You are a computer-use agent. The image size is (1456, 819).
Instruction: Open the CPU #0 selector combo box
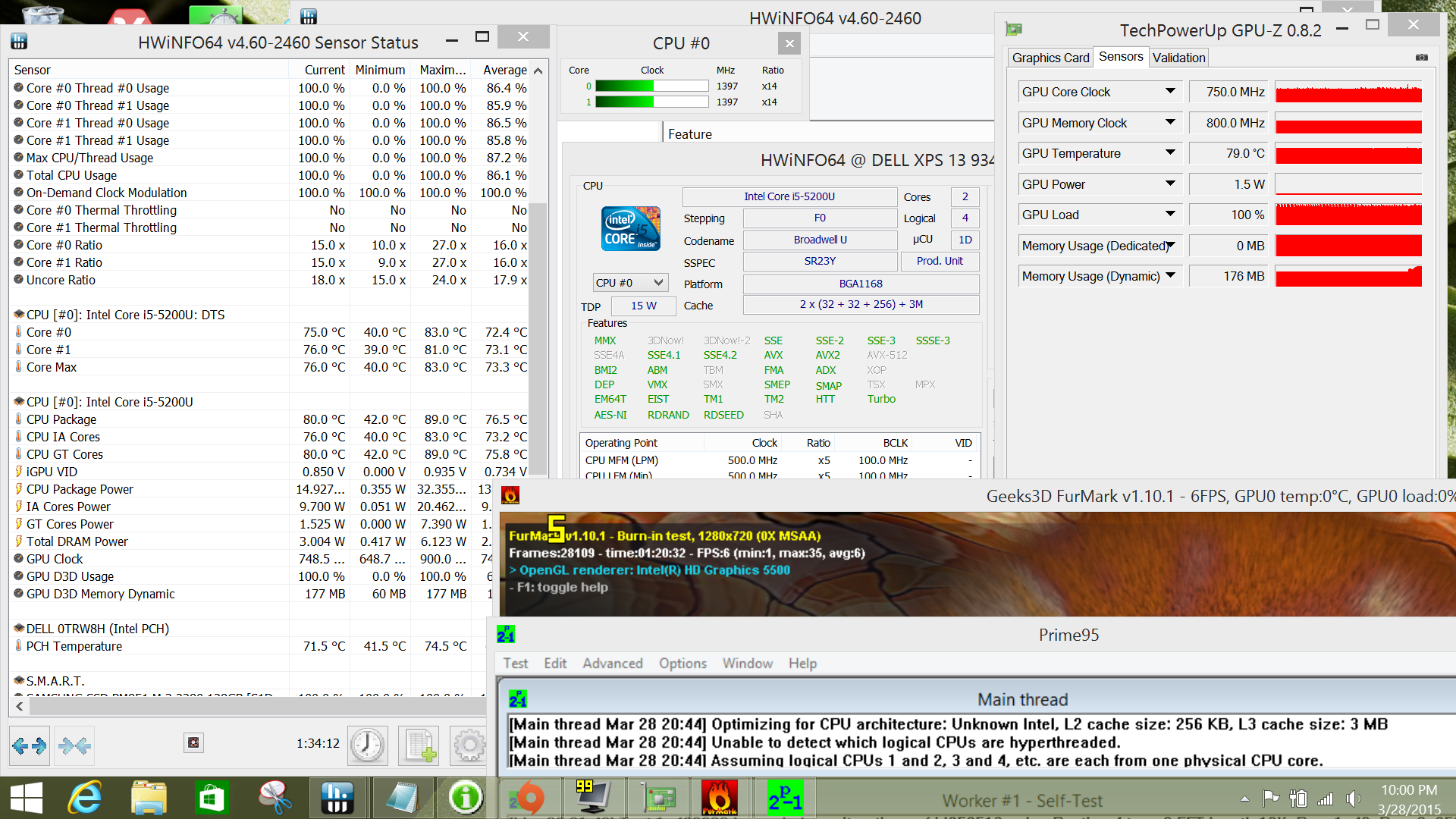point(630,283)
